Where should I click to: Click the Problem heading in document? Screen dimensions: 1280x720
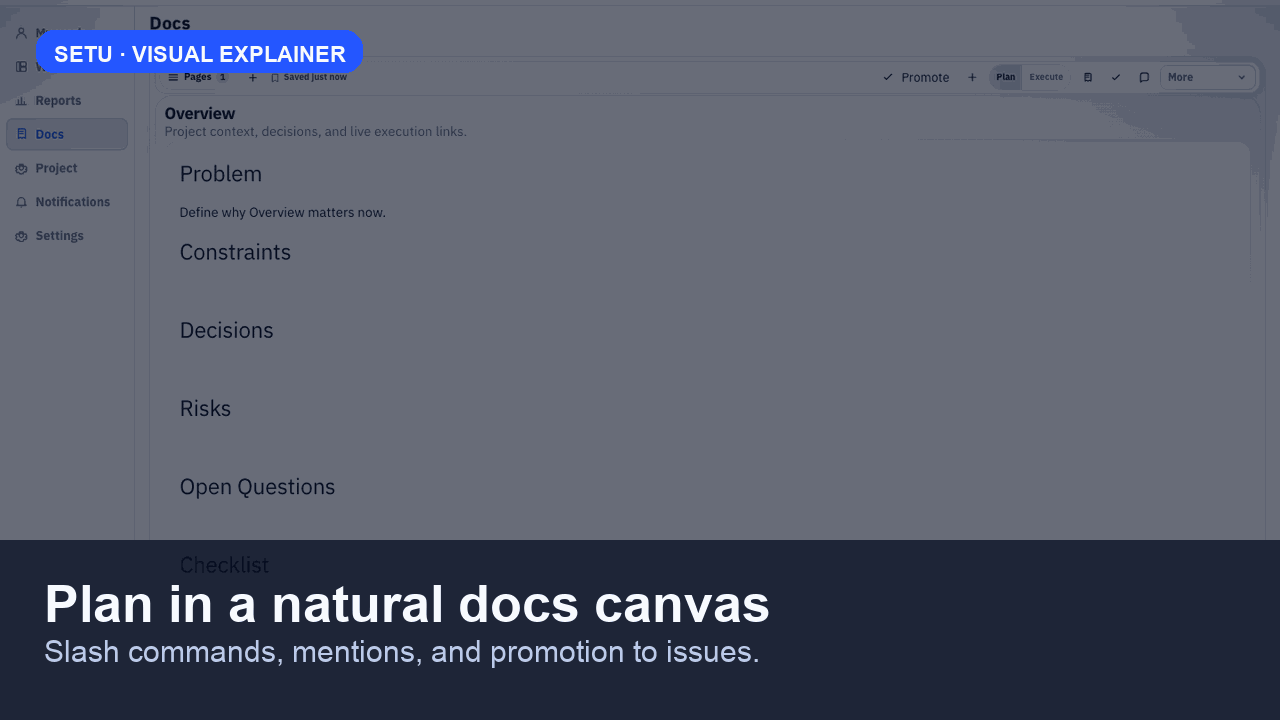click(x=220, y=174)
